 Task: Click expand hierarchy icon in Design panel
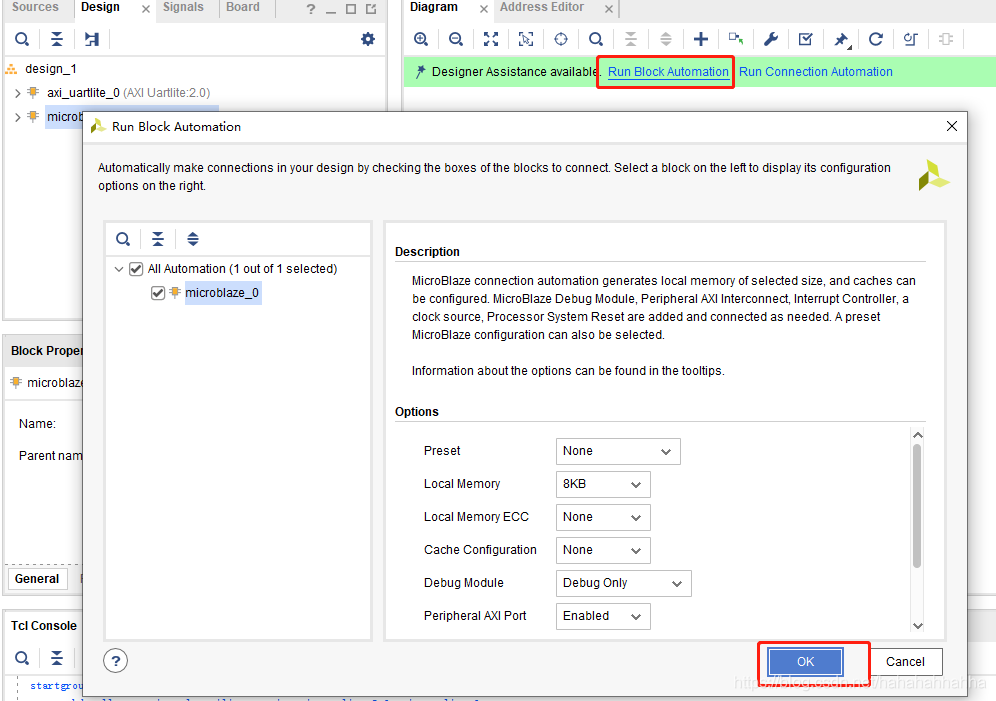tap(92, 39)
